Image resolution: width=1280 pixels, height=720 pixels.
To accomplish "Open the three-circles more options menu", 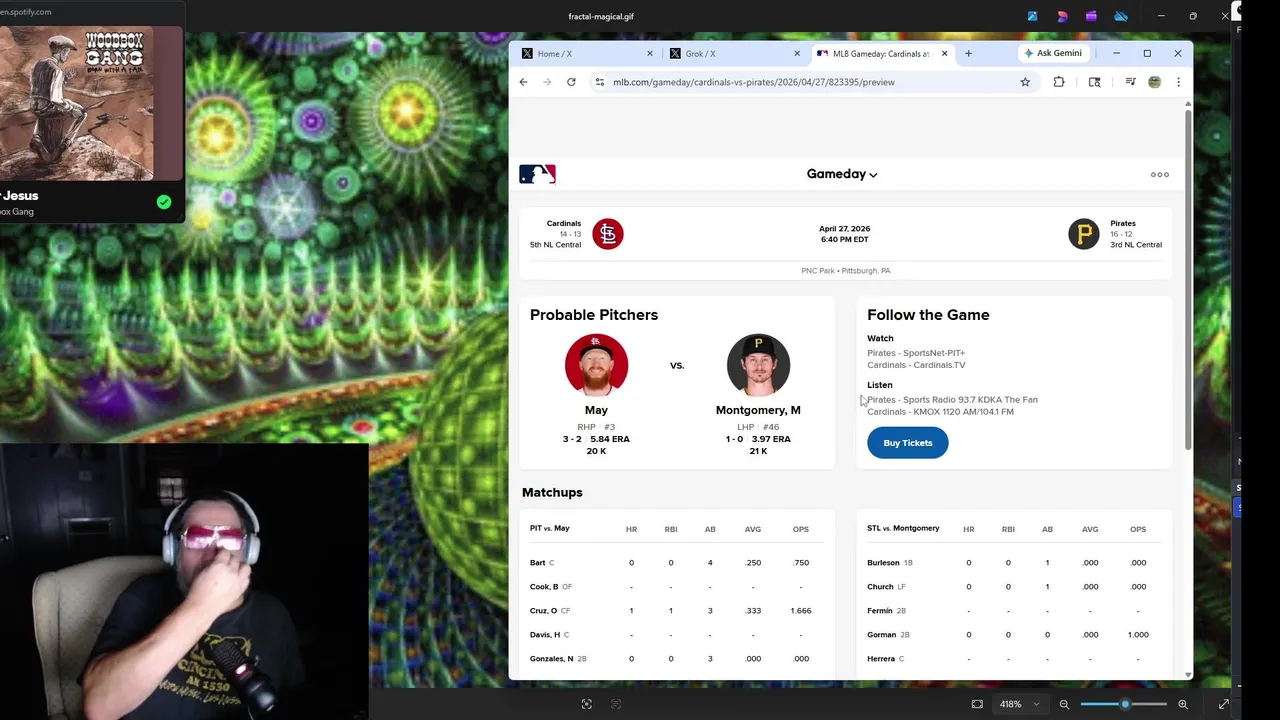I will point(1160,175).
